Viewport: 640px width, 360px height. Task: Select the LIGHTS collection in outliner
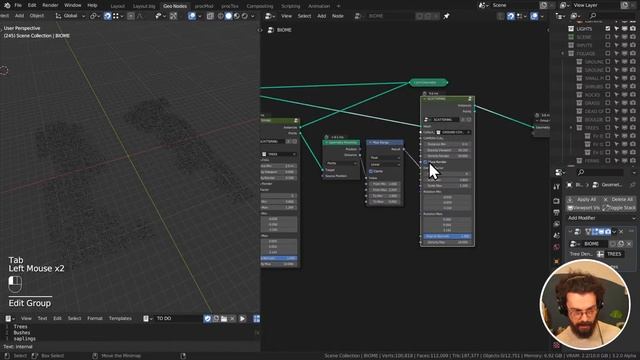[x=584, y=29]
